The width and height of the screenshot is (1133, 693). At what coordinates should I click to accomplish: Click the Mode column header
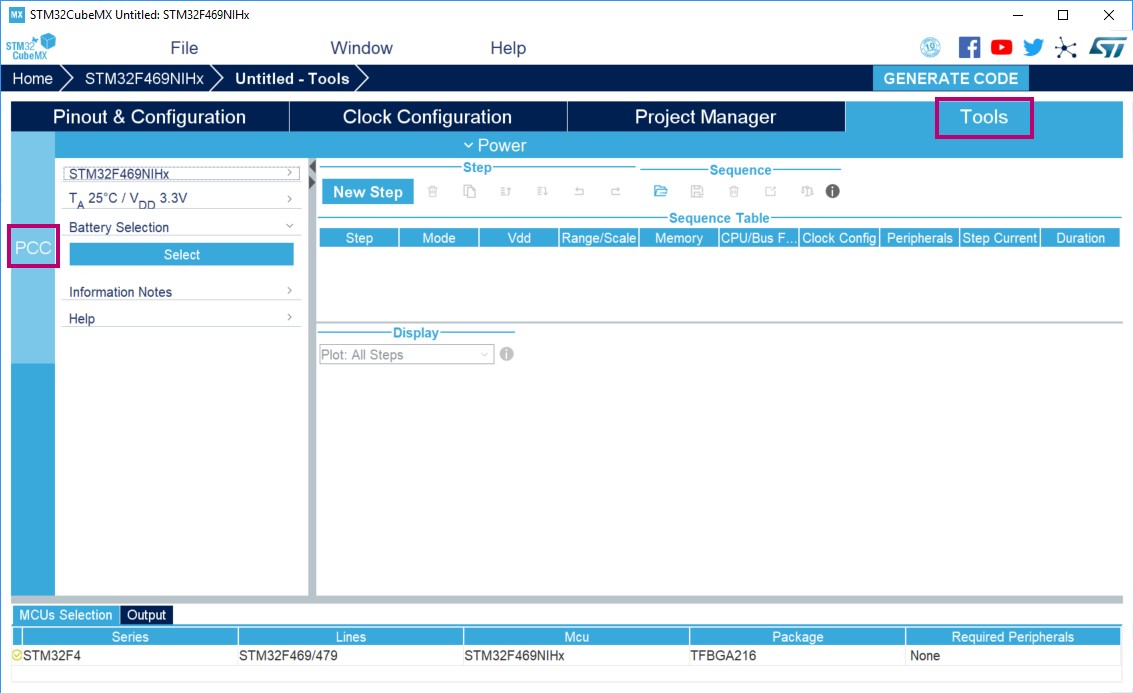pos(439,238)
